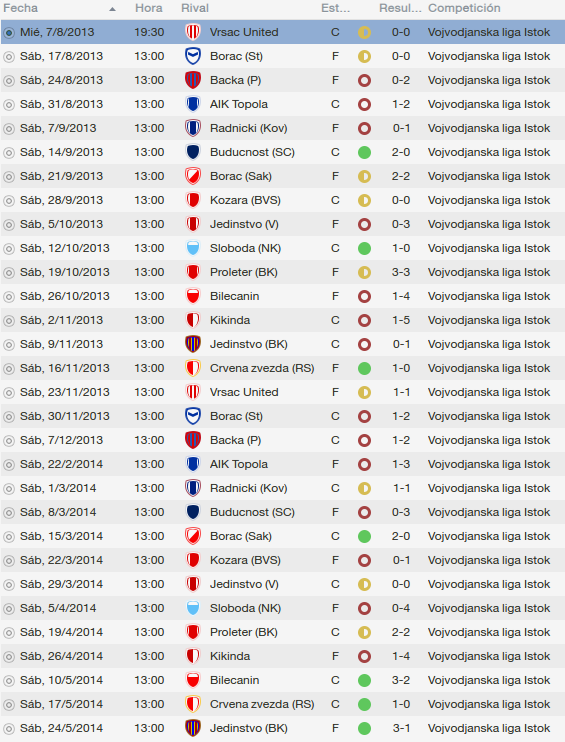
Task: Click the yellow draw indicator on Proleter (BK) 3-3
Action: coord(364,273)
